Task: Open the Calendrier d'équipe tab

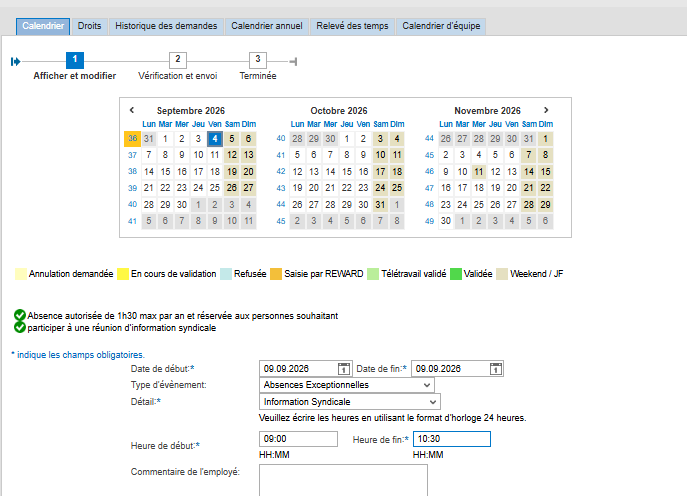Action: coord(441,26)
